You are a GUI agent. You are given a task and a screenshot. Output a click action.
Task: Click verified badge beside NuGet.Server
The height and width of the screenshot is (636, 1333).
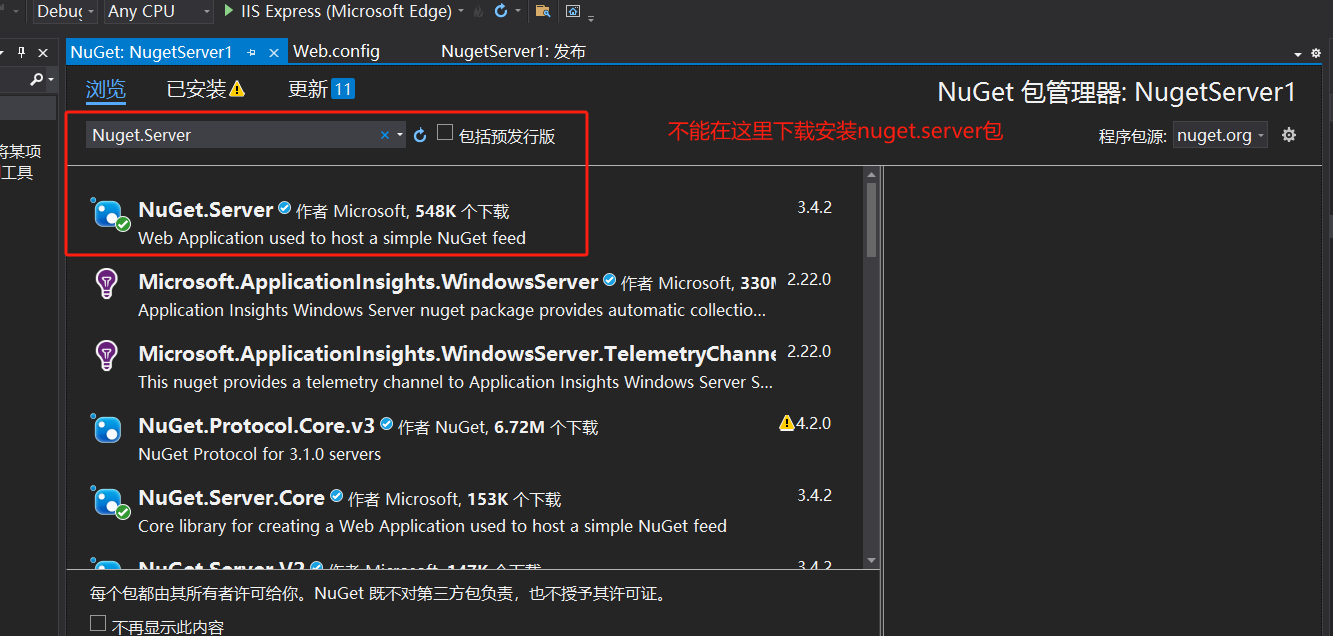coord(285,208)
